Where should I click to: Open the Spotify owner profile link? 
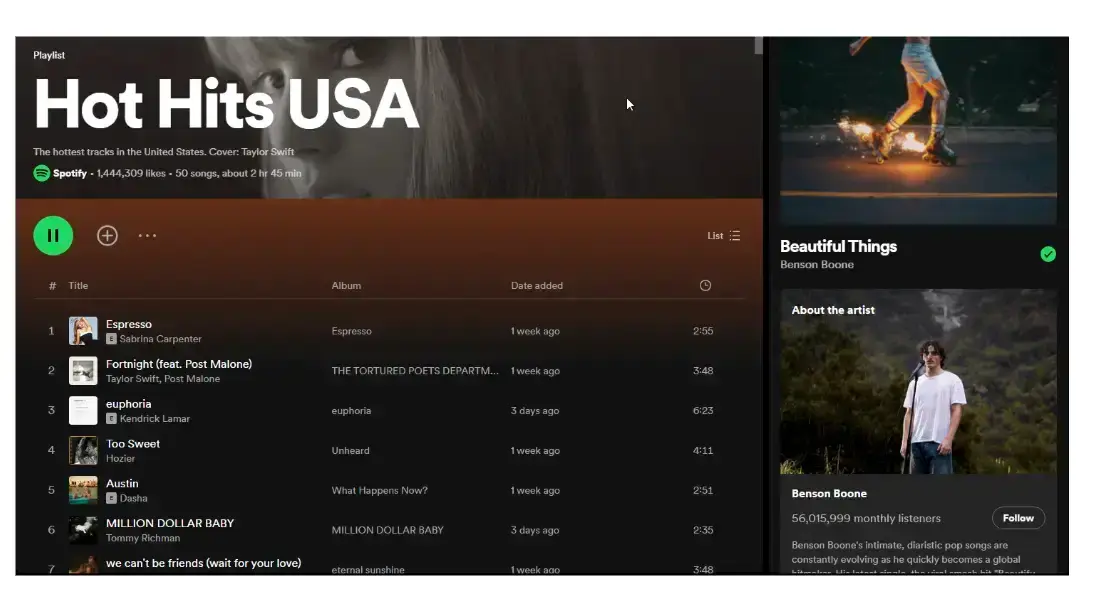tap(69, 173)
